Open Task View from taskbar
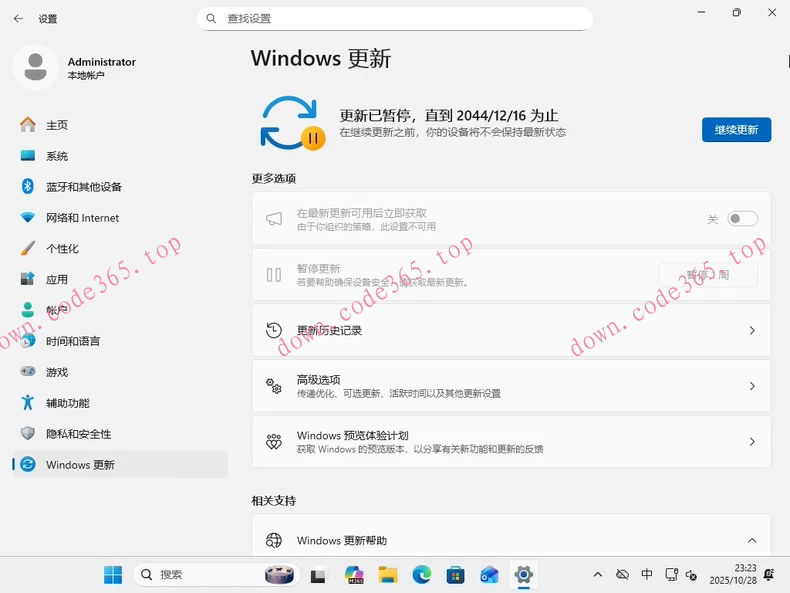 [x=318, y=575]
